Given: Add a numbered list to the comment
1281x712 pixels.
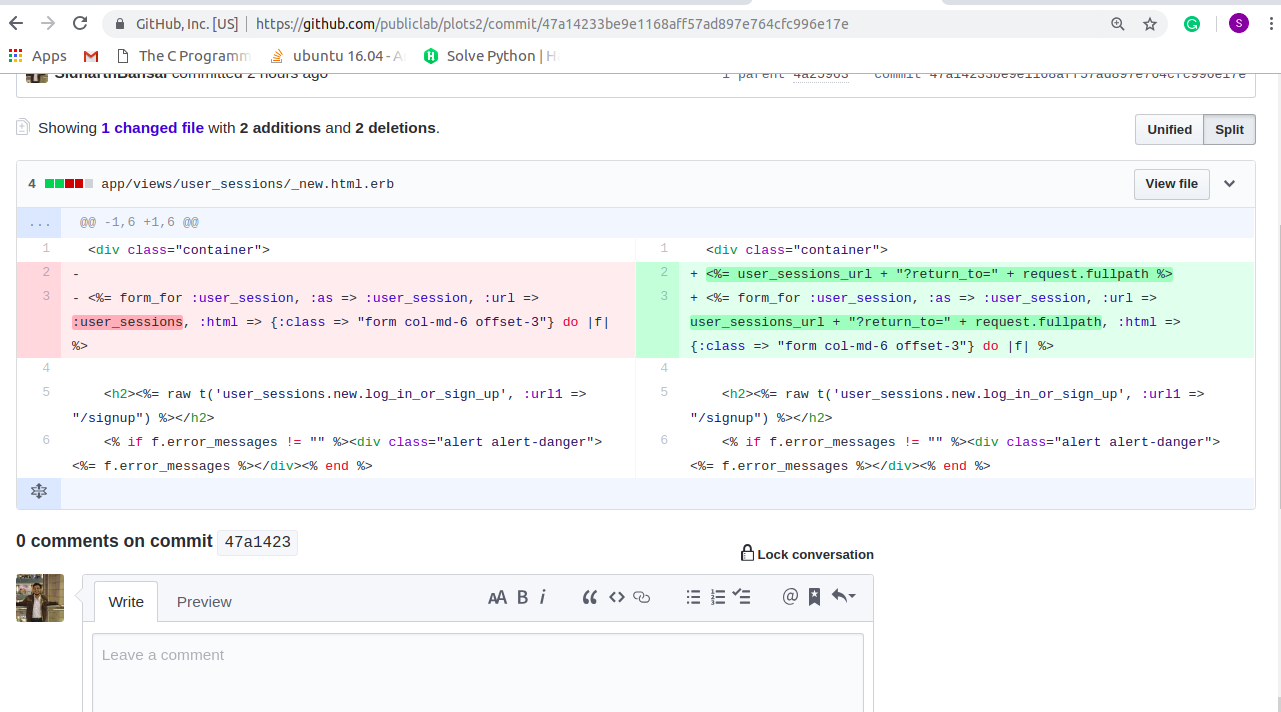Looking at the screenshot, I should click(x=717, y=596).
